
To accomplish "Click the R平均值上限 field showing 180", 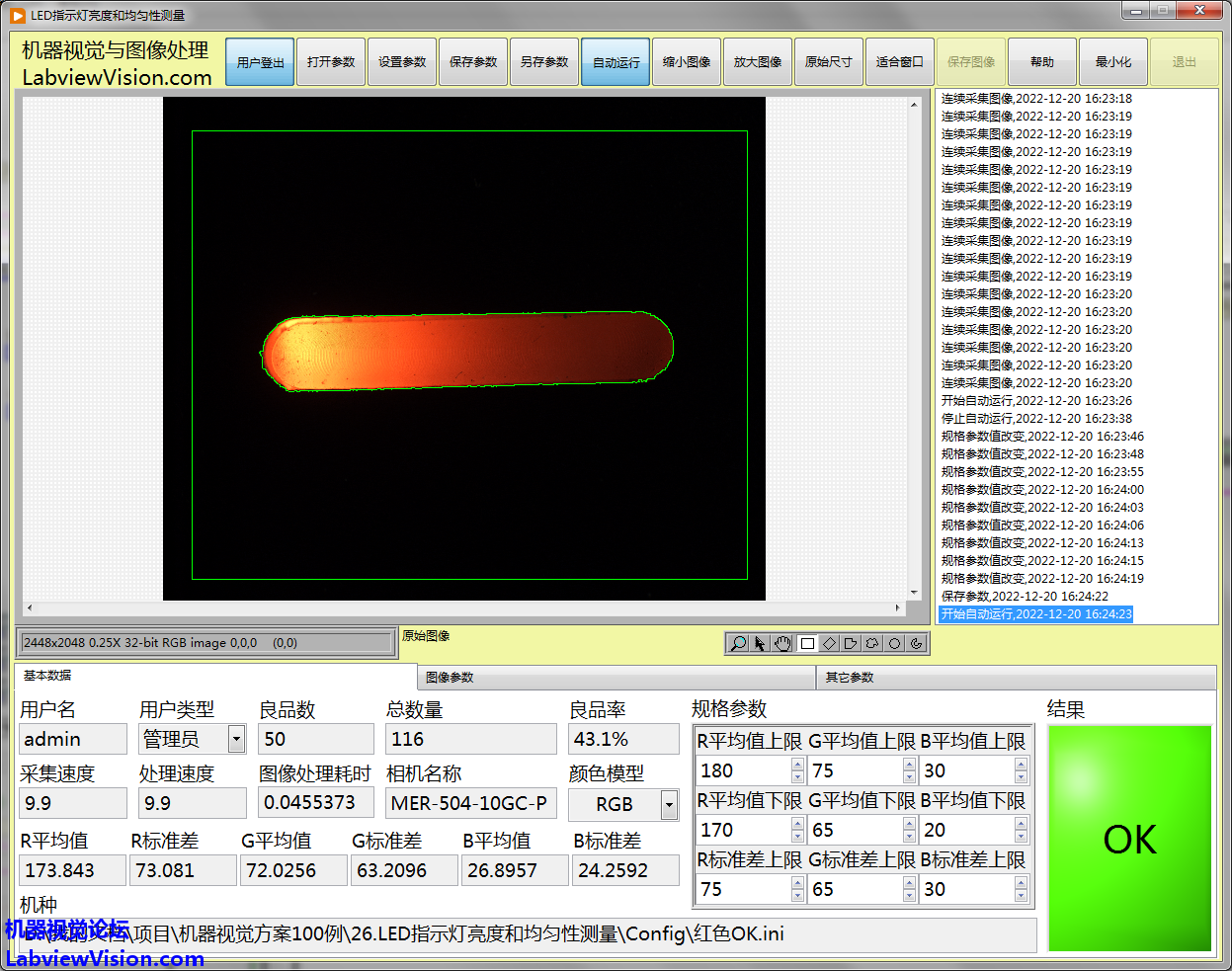I will [743, 770].
